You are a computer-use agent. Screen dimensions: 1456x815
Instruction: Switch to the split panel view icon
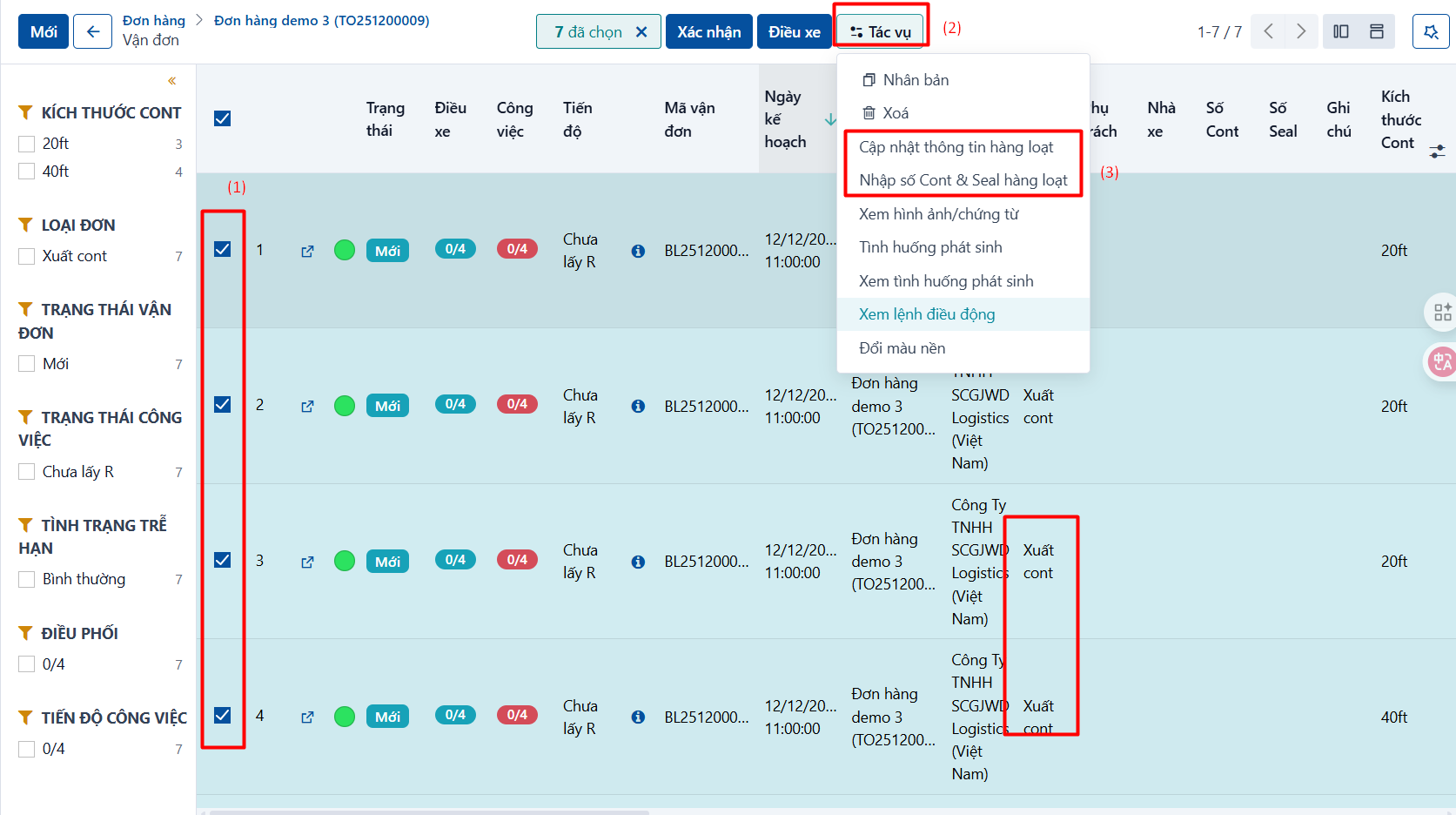pos(1341,31)
